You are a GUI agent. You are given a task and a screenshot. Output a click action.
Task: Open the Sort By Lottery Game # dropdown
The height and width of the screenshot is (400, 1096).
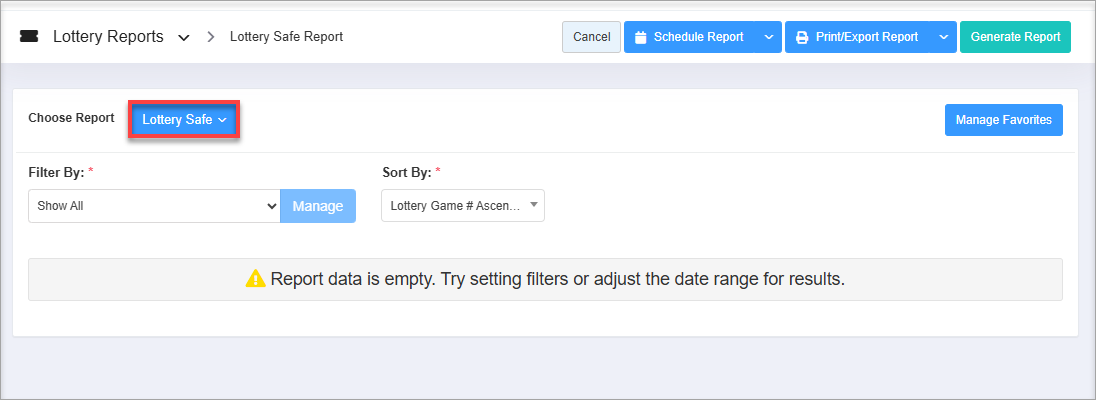pyautogui.click(x=463, y=206)
